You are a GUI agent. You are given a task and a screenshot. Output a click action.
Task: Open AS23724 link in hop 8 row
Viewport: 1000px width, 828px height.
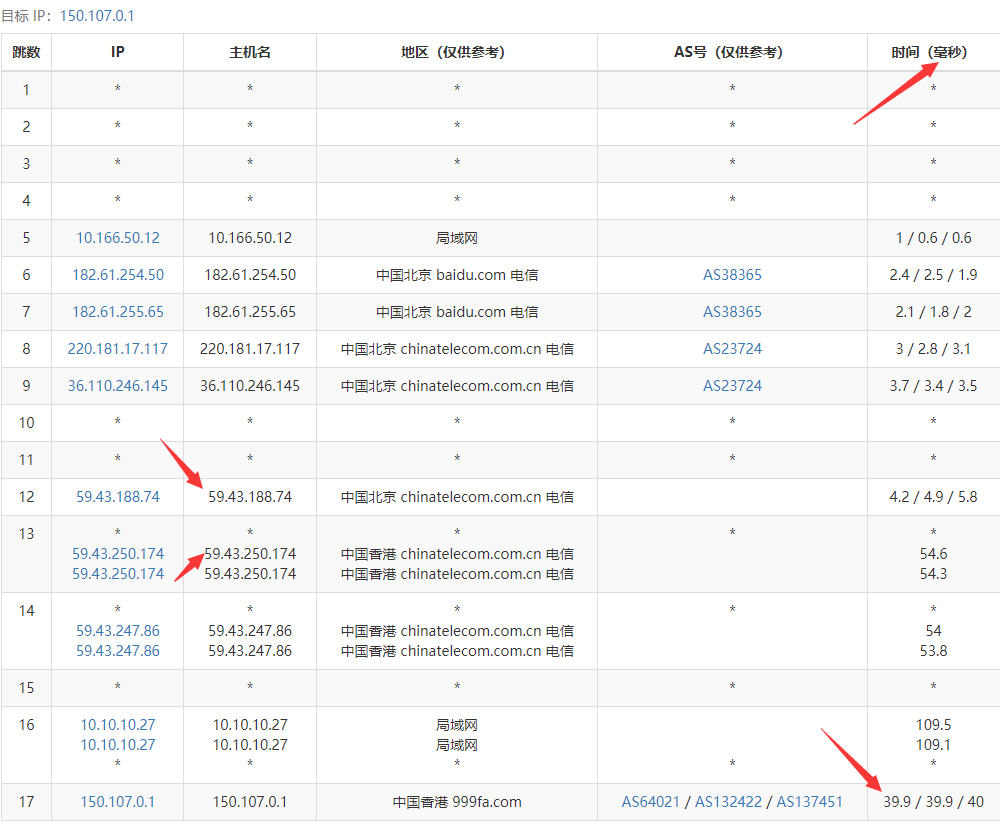(x=732, y=349)
